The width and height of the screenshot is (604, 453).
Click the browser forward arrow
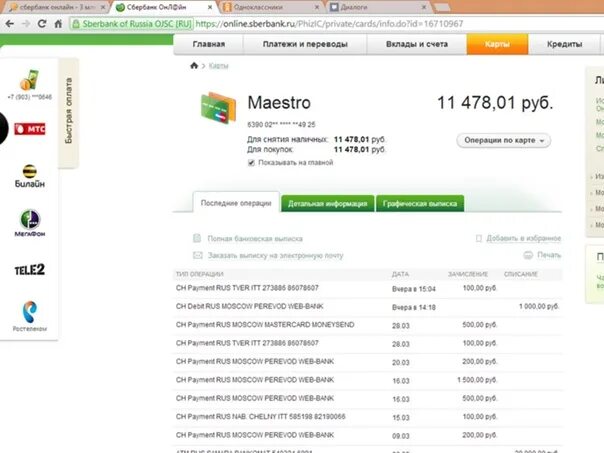point(26,24)
